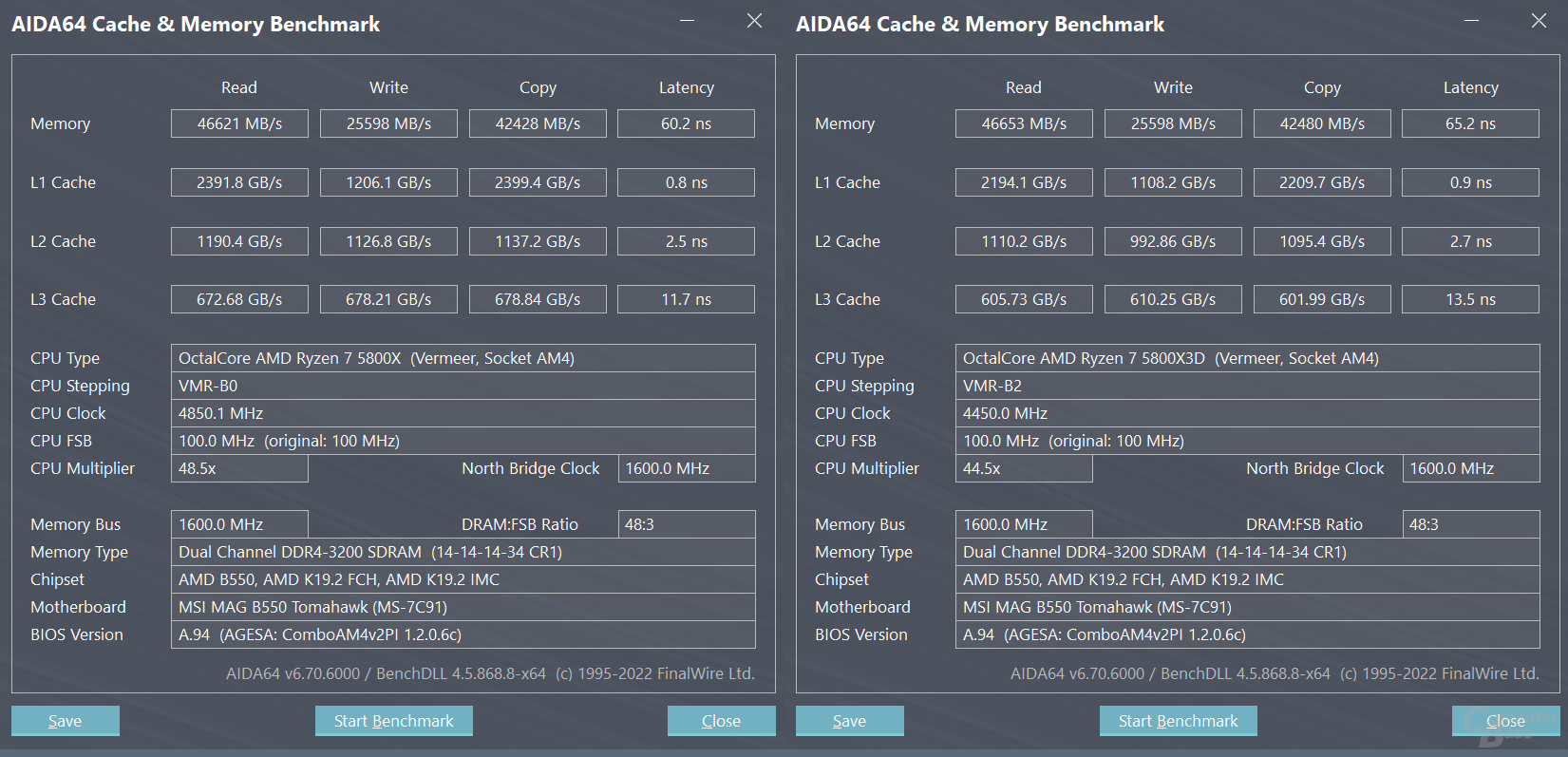Viewport: 1568px width, 757px height.
Task: Select L3 Cache Write 678.21 GB/s
Action: (388, 299)
